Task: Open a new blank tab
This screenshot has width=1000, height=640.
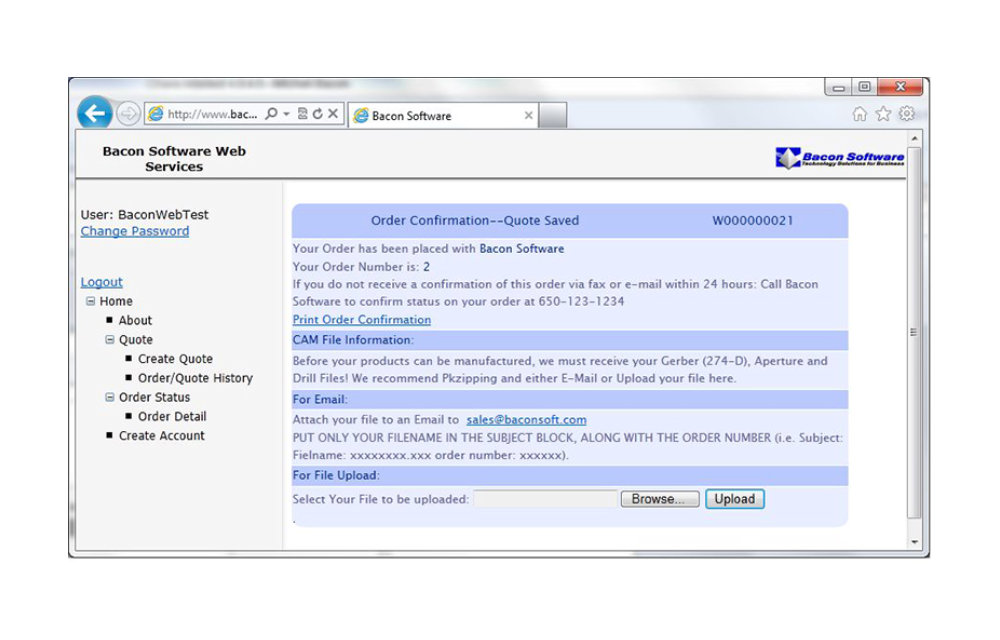Action: coord(552,116)
